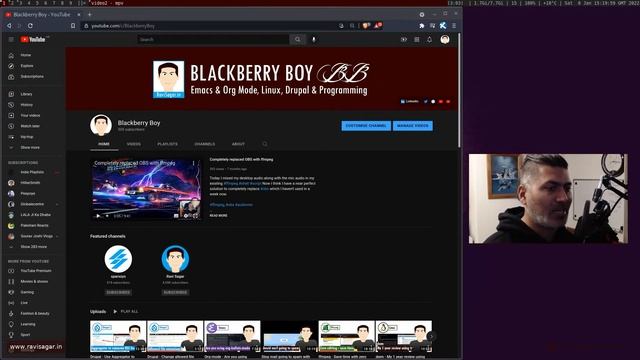Open browser extensions puzzle icon
Image resolution: width=640 pixels, height=360 pixels.
(x=422, y=26)
